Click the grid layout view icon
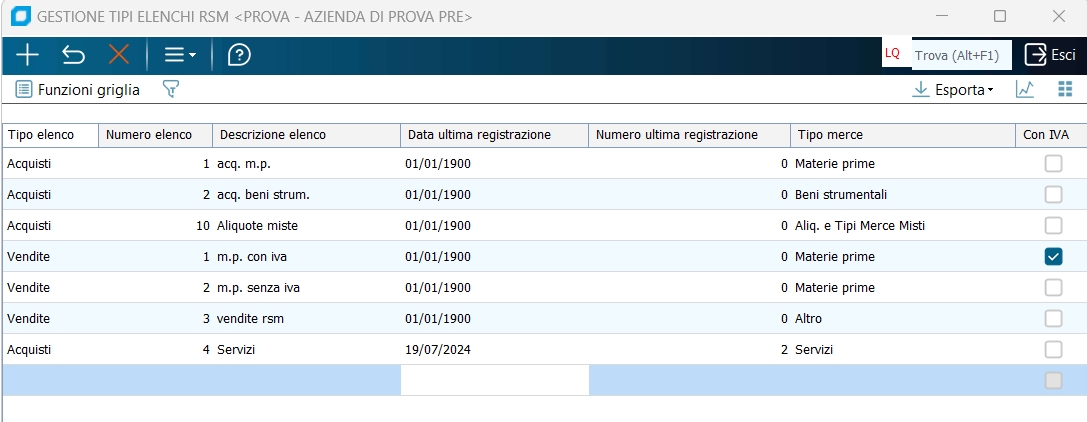This screenshot has width=1087, height=422. point(1065,90)
